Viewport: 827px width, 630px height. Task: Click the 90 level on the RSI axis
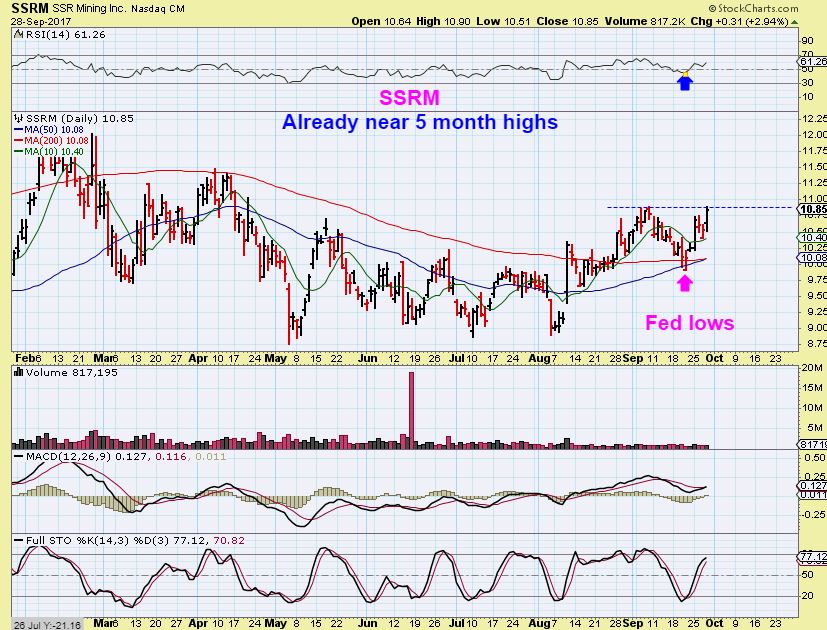(x=807, y=41)
